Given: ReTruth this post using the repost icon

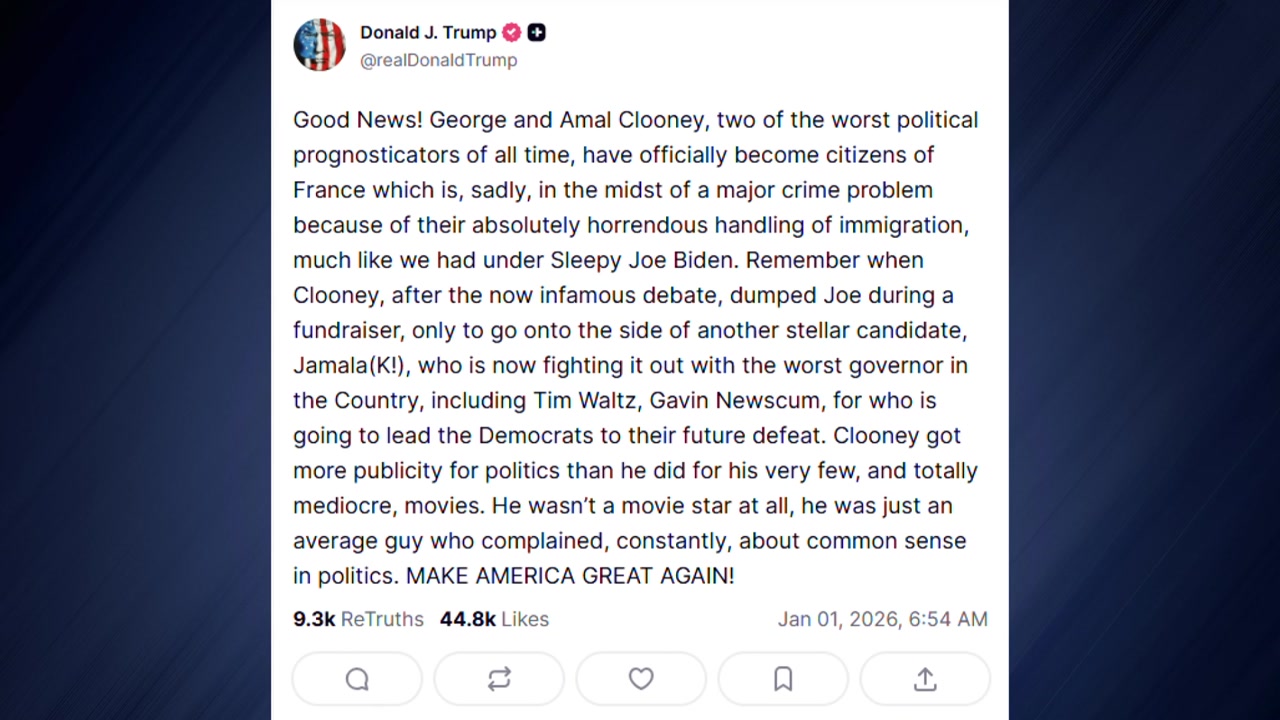Looking at the screenshot, I should click(499, 679).
